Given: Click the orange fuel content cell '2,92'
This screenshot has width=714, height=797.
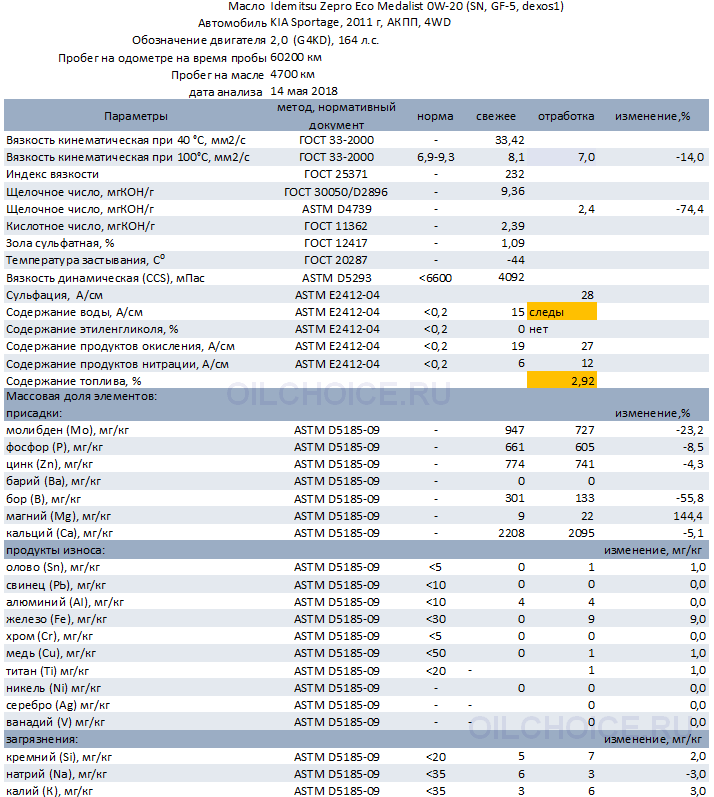Looking at the screenshot, I should pyautogui.click(x=562, y=381).
